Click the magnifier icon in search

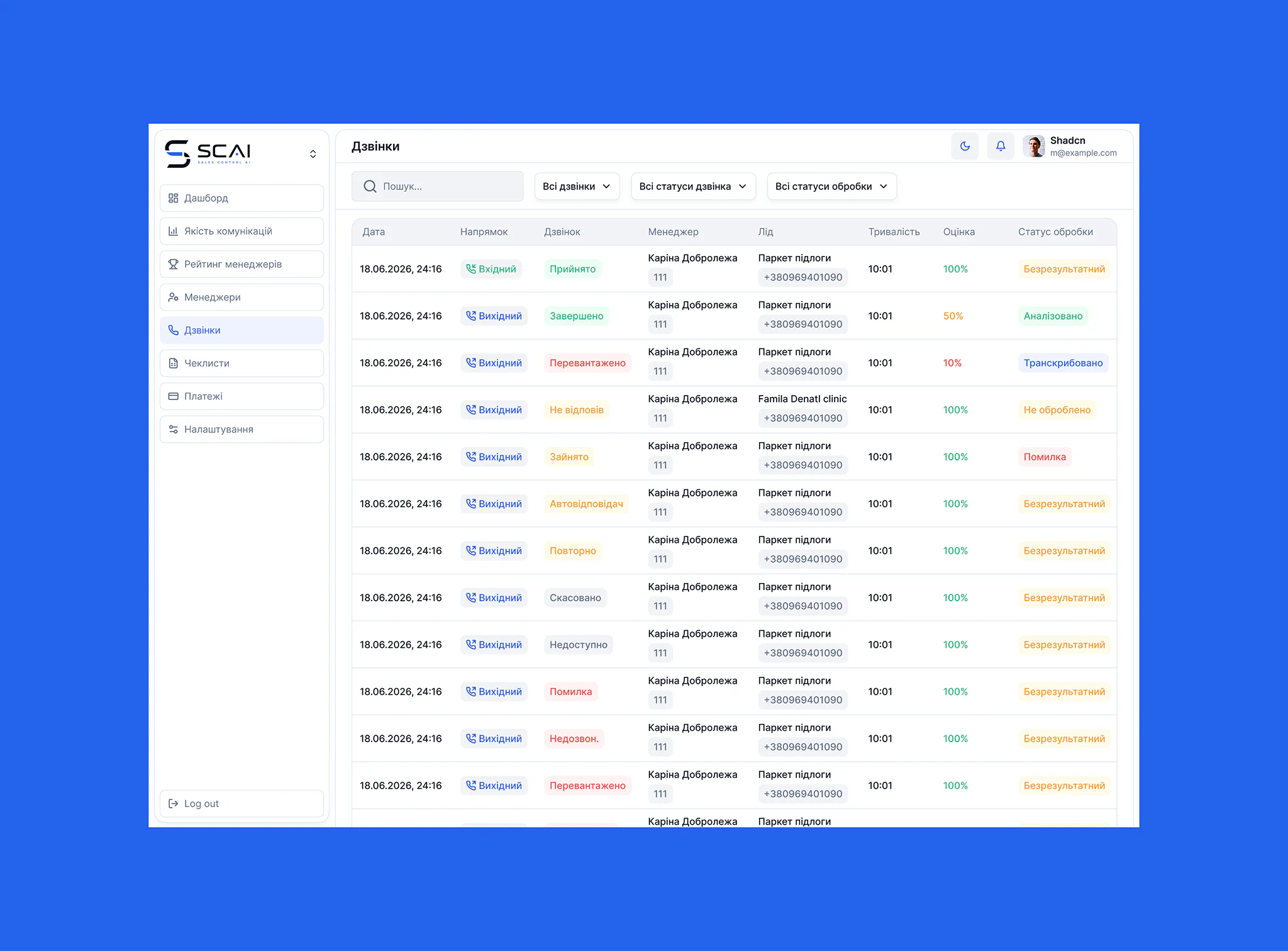[x=370, y=186]
